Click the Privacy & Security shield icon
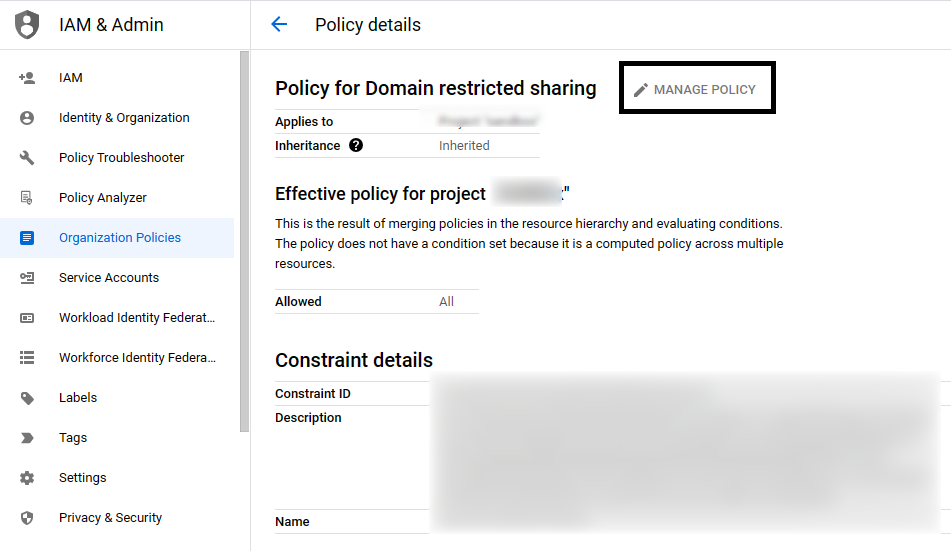Image resolution: width=951 pixels, height=551 pixels. click(x=27, y=518)
